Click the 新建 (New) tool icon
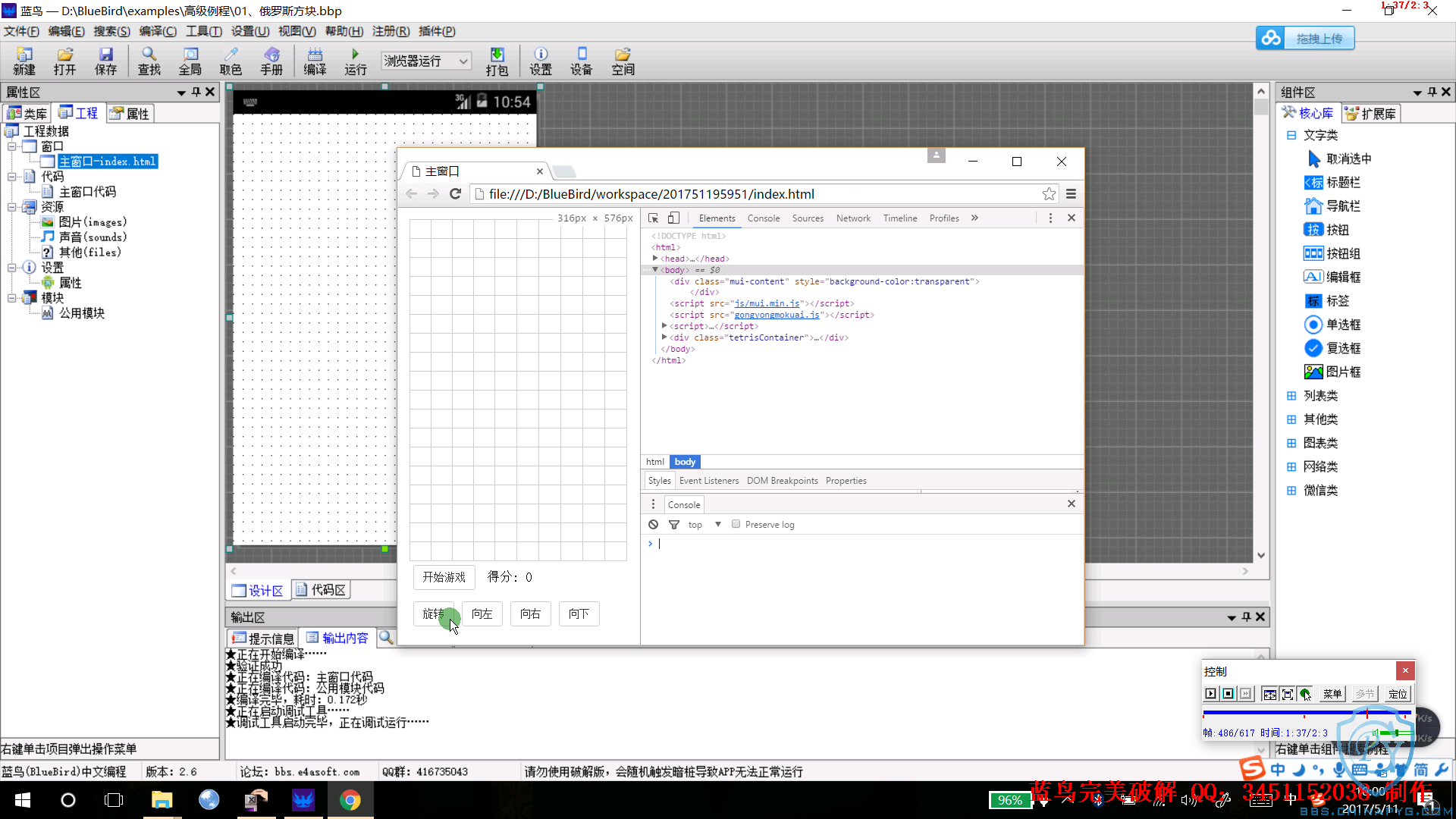The width and height of the screenshot is (1456, 819). click(23, 61)
